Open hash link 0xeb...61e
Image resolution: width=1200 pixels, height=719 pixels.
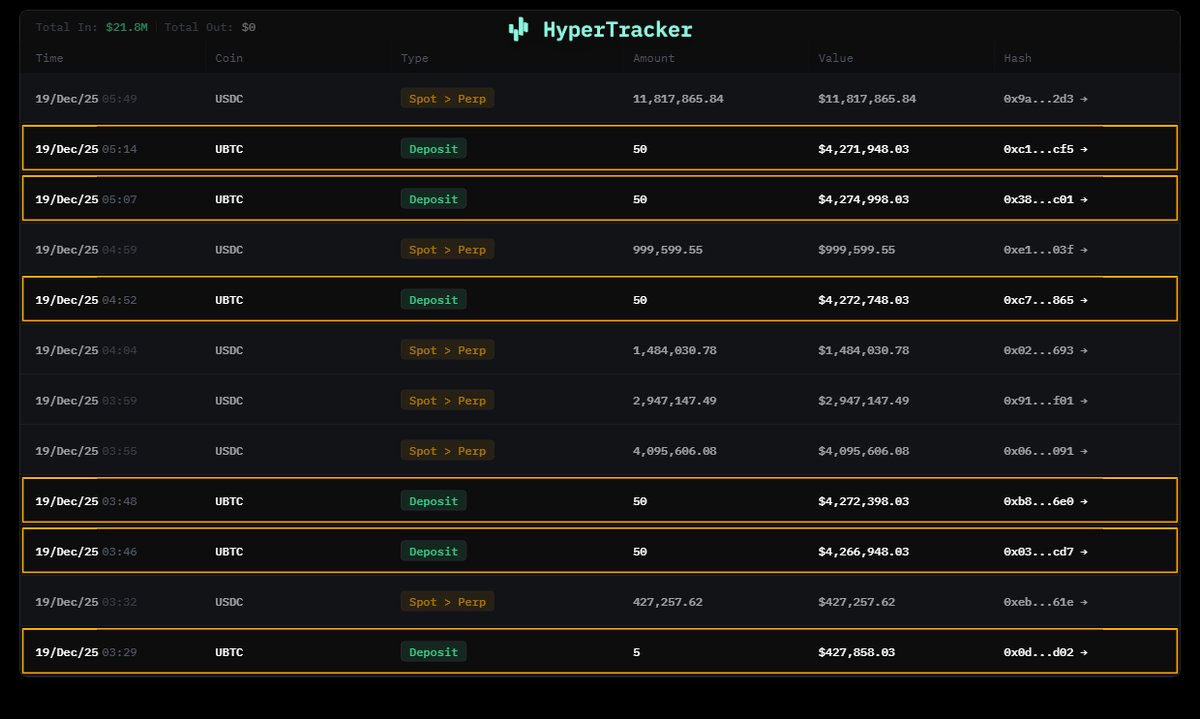click(x=1038, y=602)
